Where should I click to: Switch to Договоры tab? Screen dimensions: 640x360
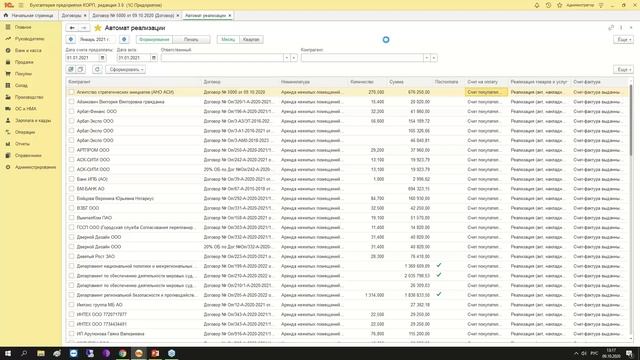click(x=71, y=16)
